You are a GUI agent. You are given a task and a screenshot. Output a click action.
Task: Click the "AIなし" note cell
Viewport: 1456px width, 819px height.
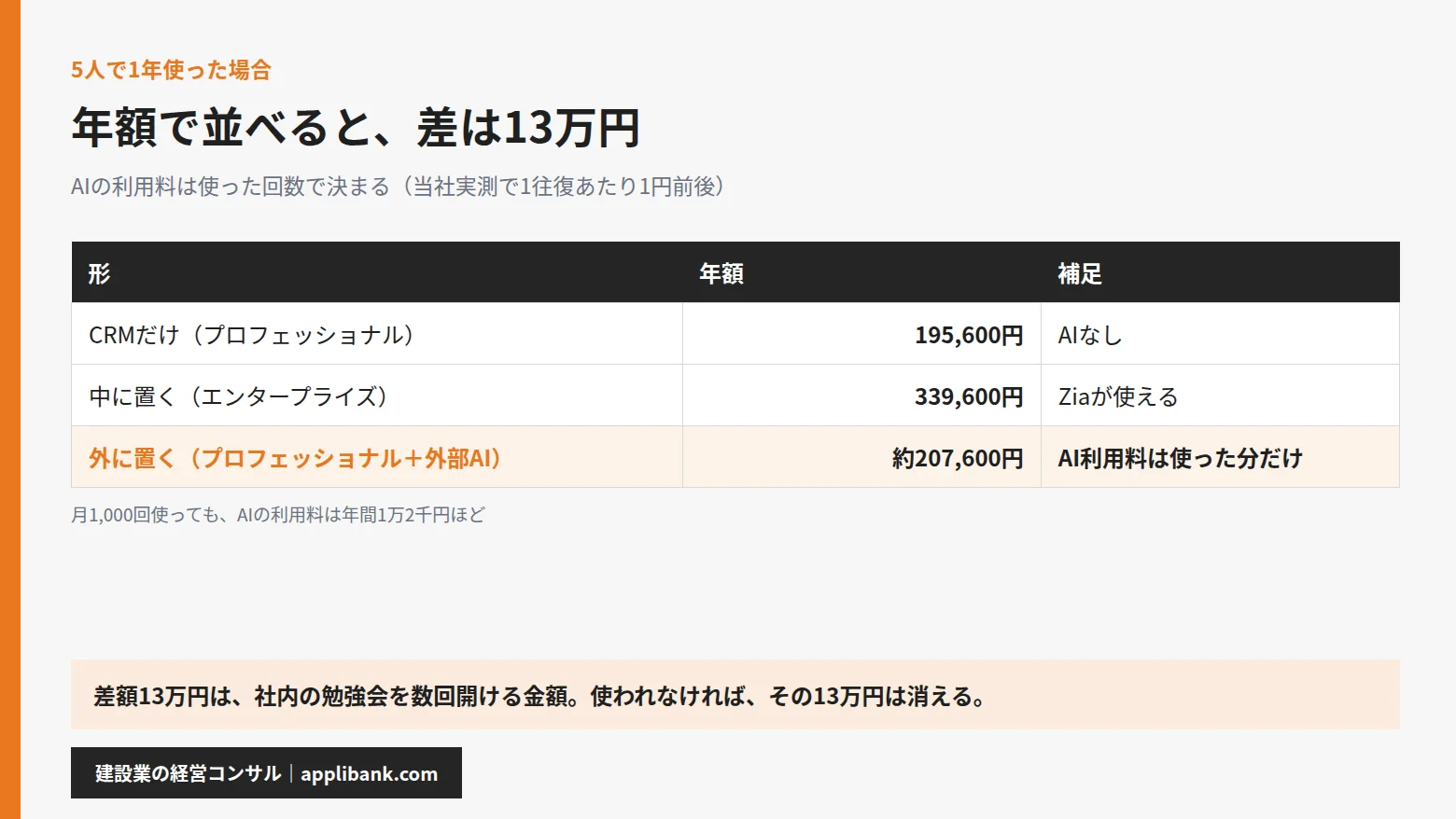tap(1220, 334)
